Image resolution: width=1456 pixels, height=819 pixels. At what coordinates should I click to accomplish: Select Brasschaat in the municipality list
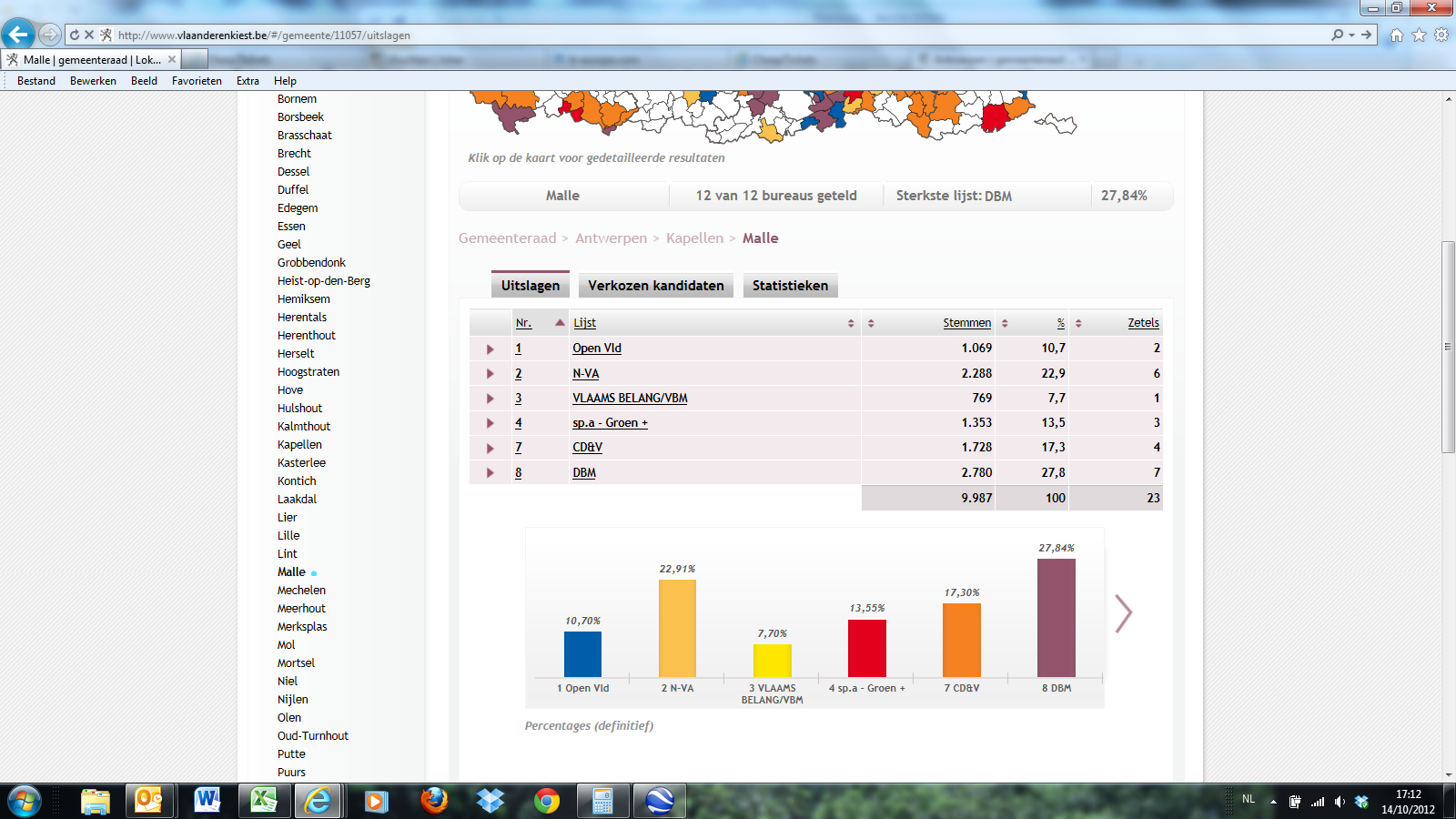[x=305, y=136]
